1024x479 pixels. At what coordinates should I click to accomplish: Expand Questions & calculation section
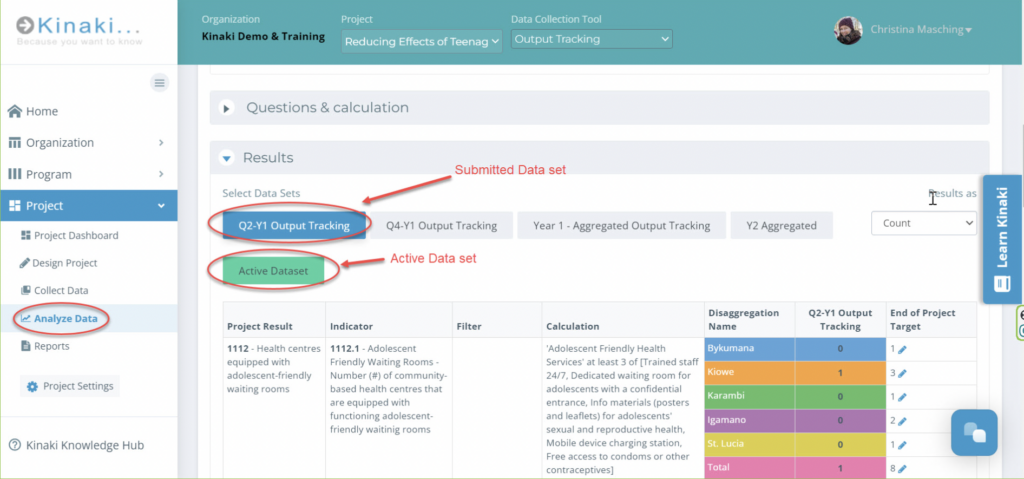tap(600, 107)
